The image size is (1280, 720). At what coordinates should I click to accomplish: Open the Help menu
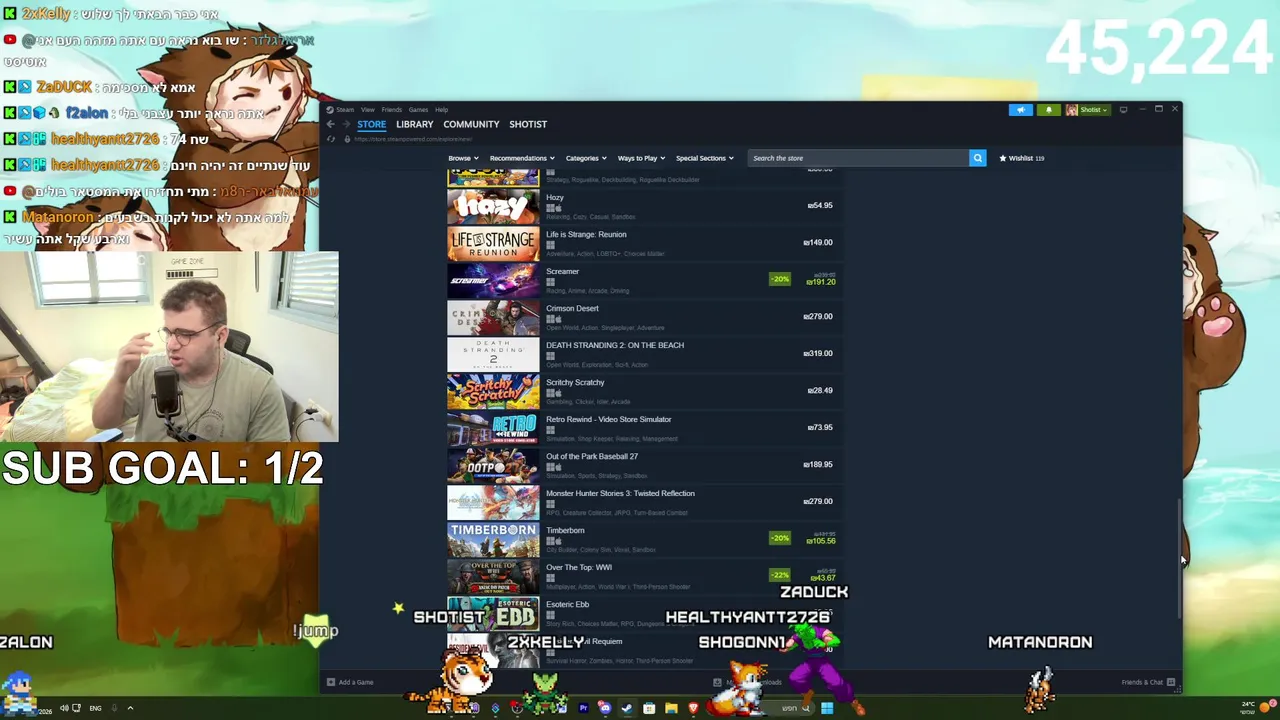pos(441,110)
